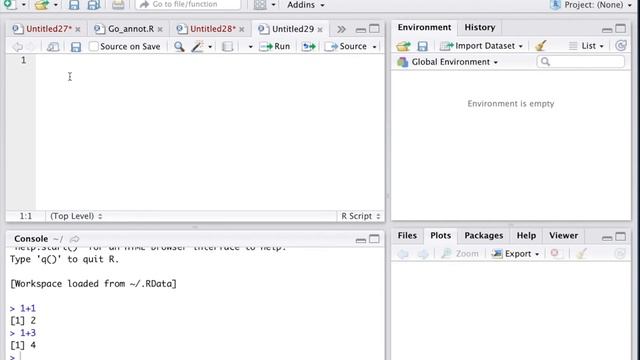Viewport: 640px width, 360px height.
Task: Open the new file dropdown arrow
Action: [x=24, y=5]
